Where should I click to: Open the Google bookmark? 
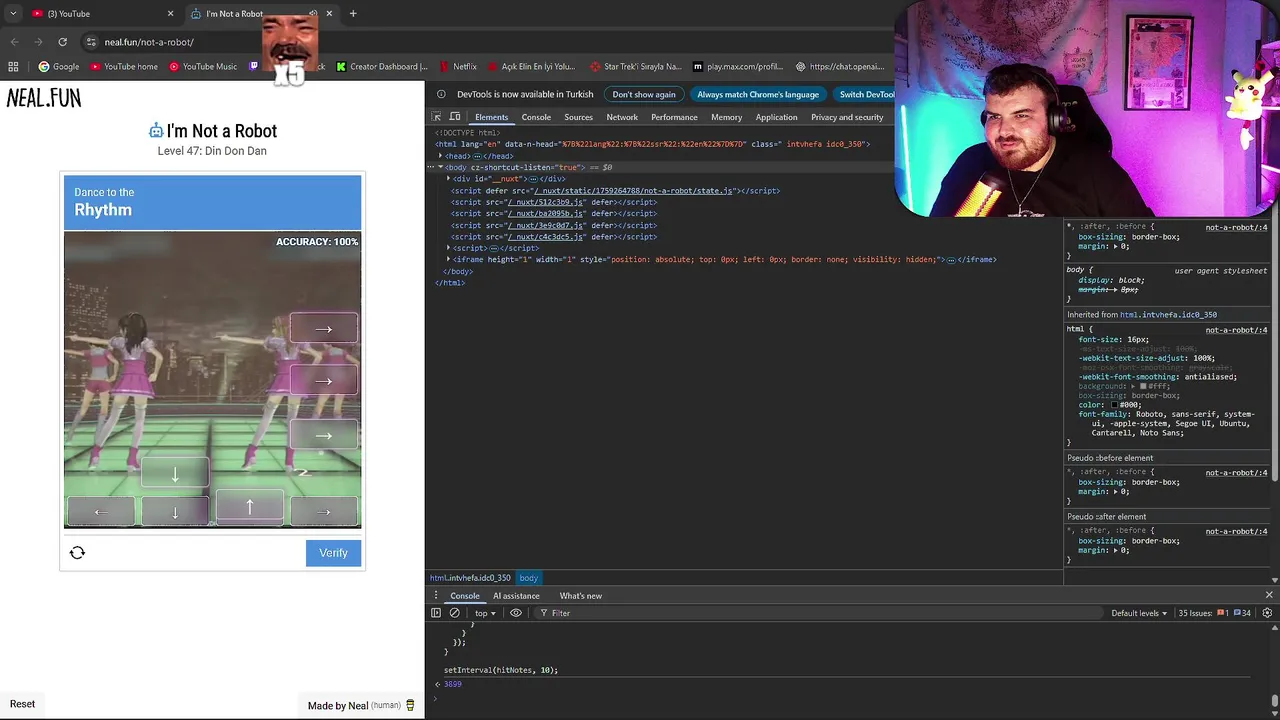[x=59, y=67]
